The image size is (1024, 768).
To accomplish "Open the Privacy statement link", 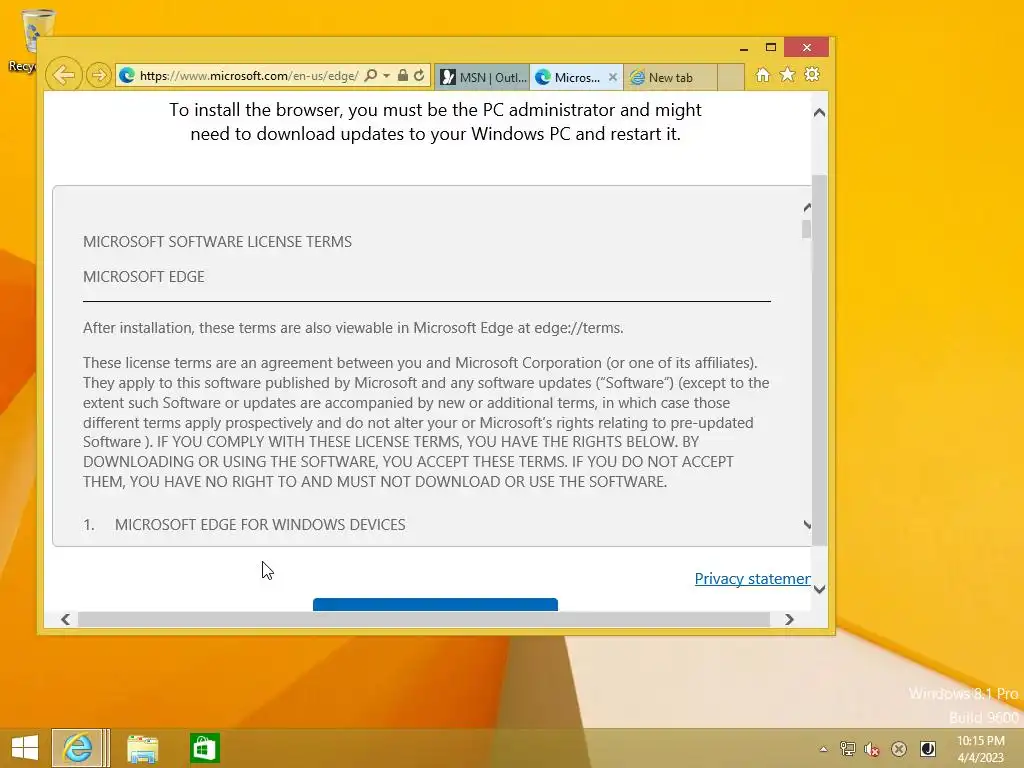I will [x=752, y=579].
